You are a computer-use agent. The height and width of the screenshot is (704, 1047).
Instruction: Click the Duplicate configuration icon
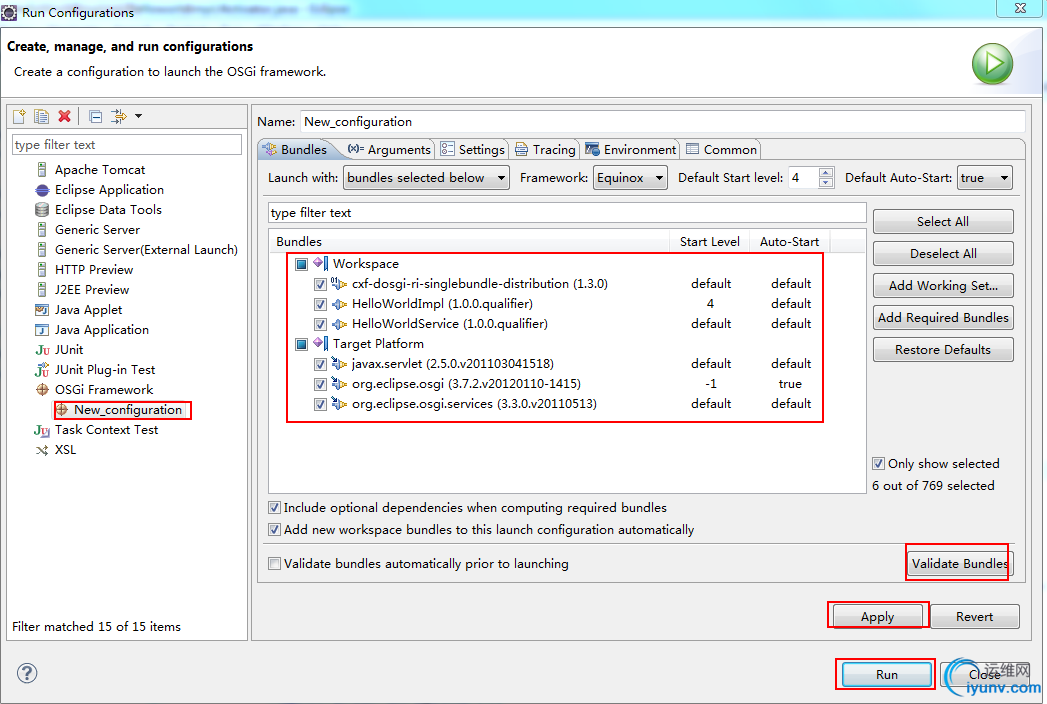41,116
